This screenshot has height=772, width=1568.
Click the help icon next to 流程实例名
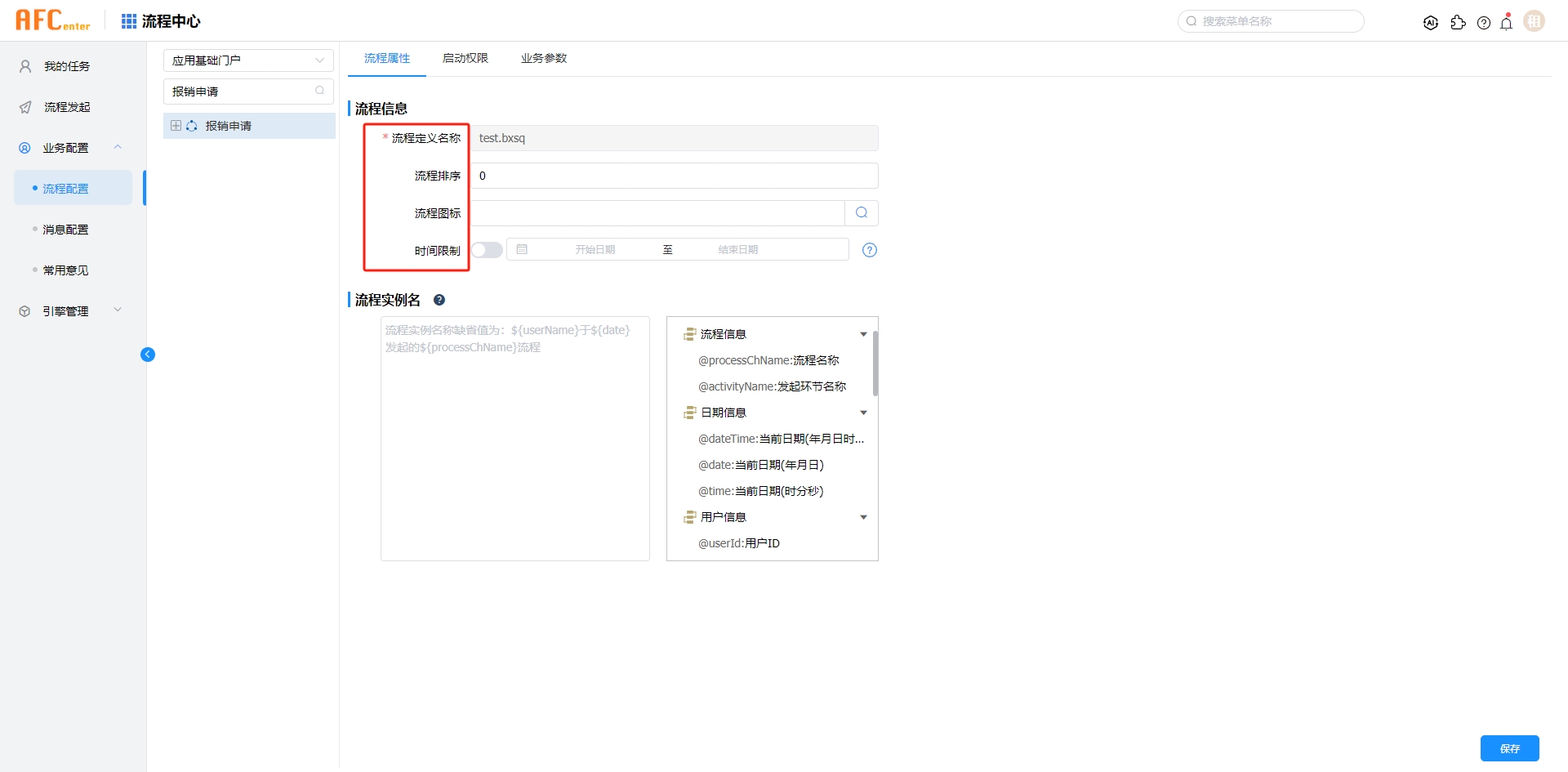[439, 300]
